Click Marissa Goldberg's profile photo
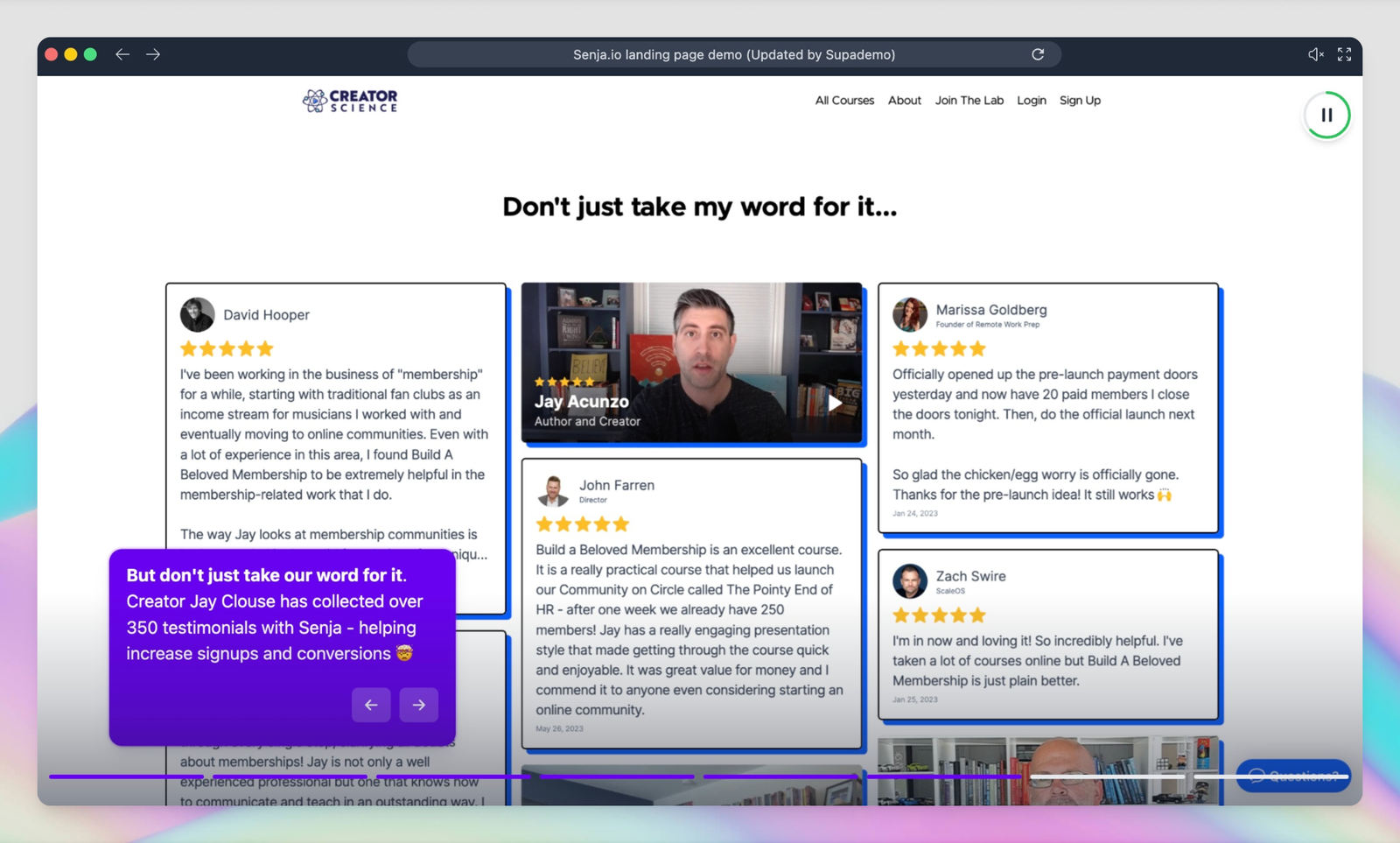The height and width of the screenshot is (843, 1400). coord(909,314)
